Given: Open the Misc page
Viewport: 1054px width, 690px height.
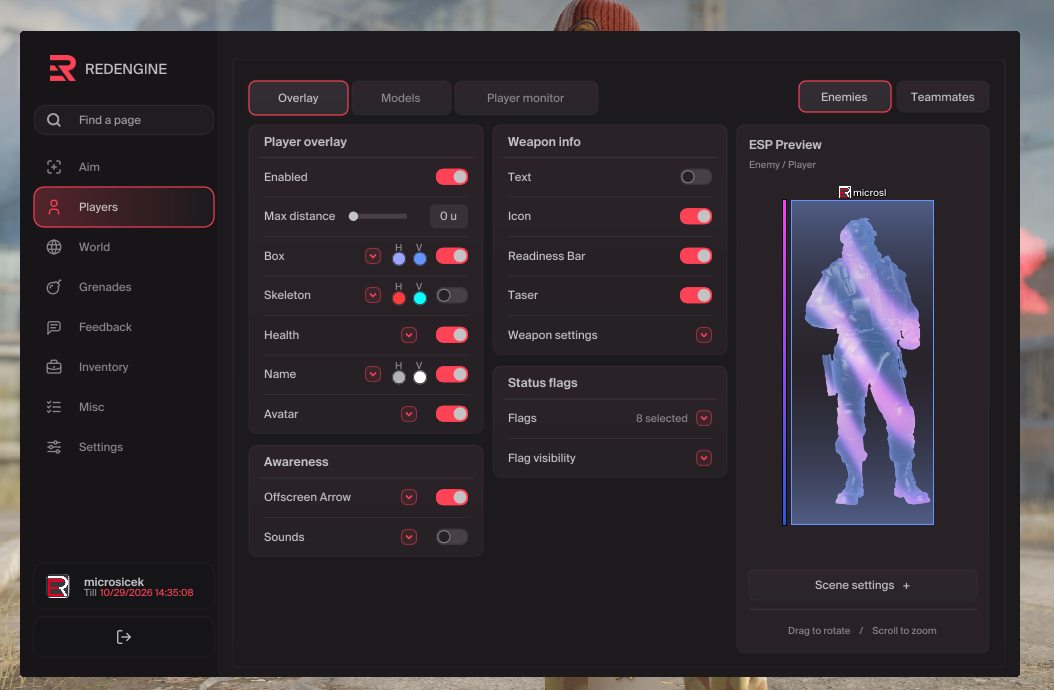Looking at the screenshot, I should pos(124,407).
